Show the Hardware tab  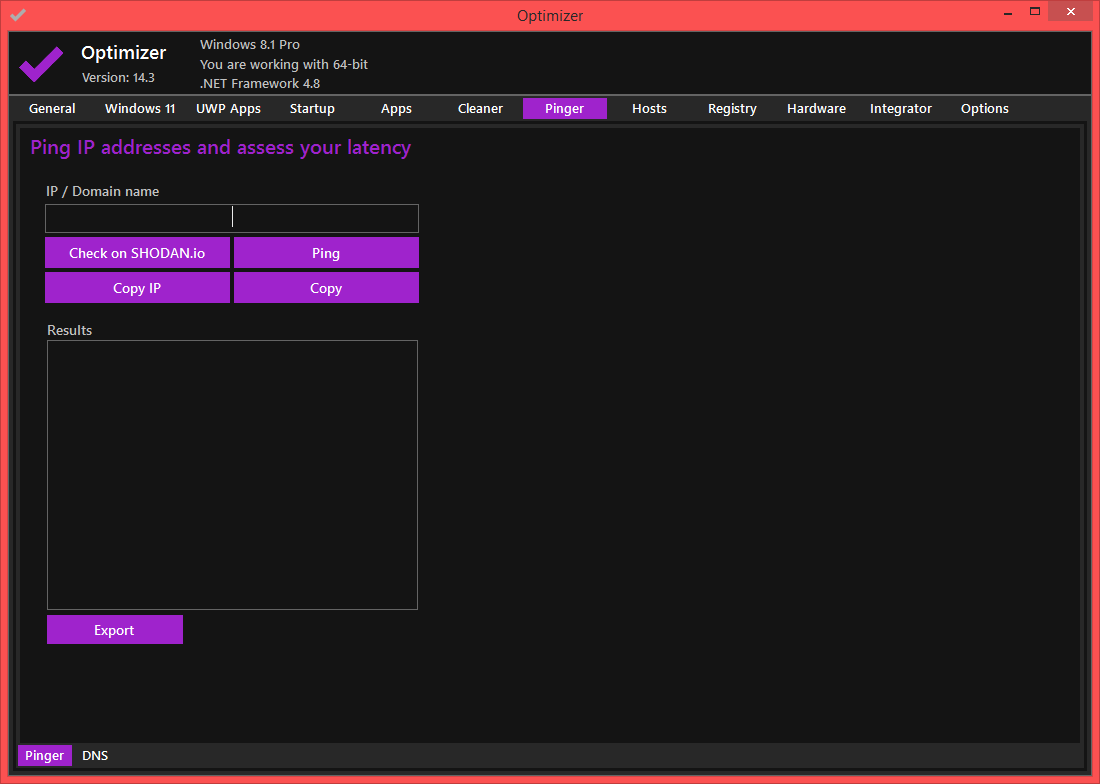816,108
